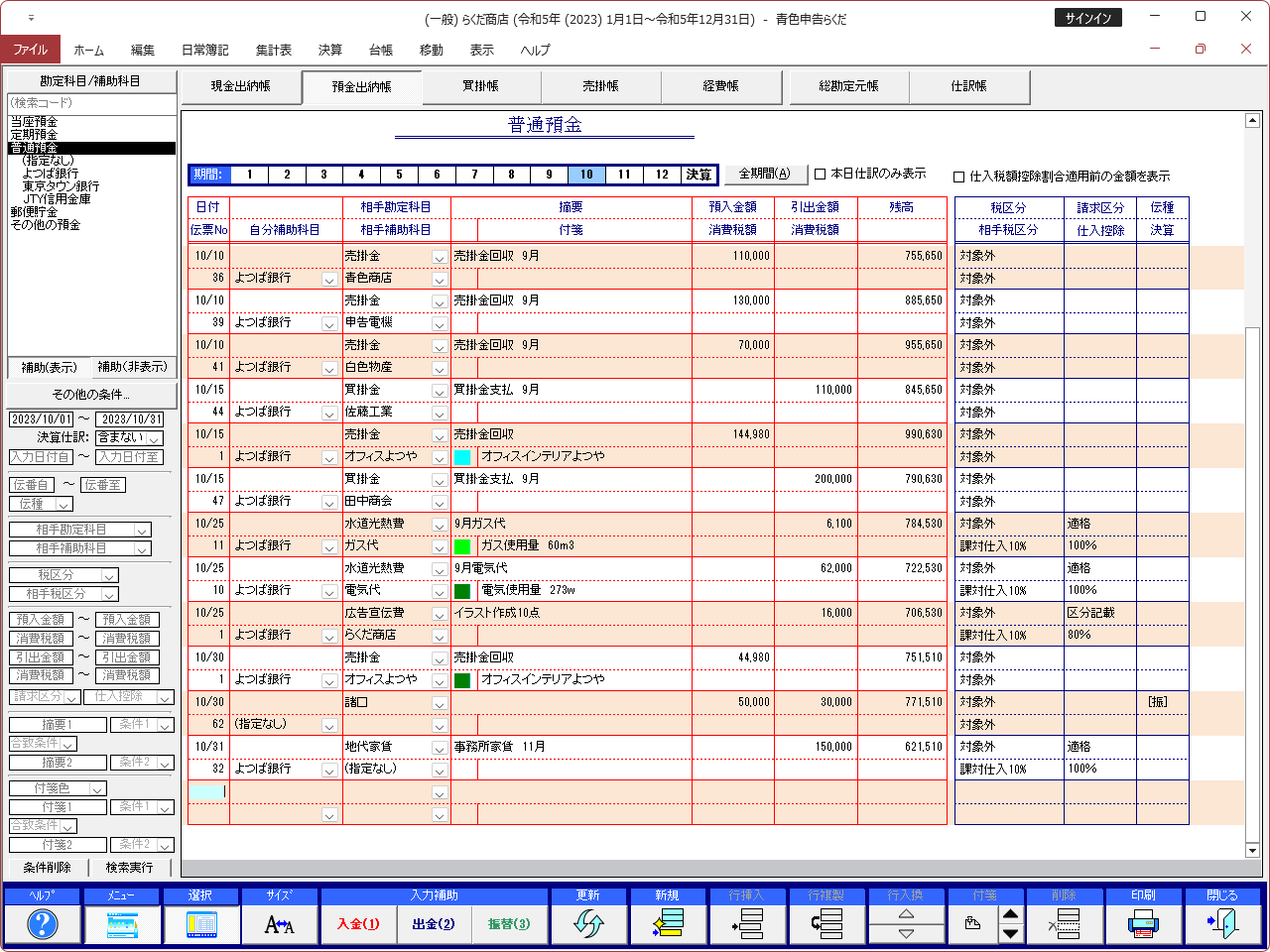The height and width of the screenshot is (952, 1270).
Task: Select JTY信用金庫 in account tree
Action: point(57,199)
